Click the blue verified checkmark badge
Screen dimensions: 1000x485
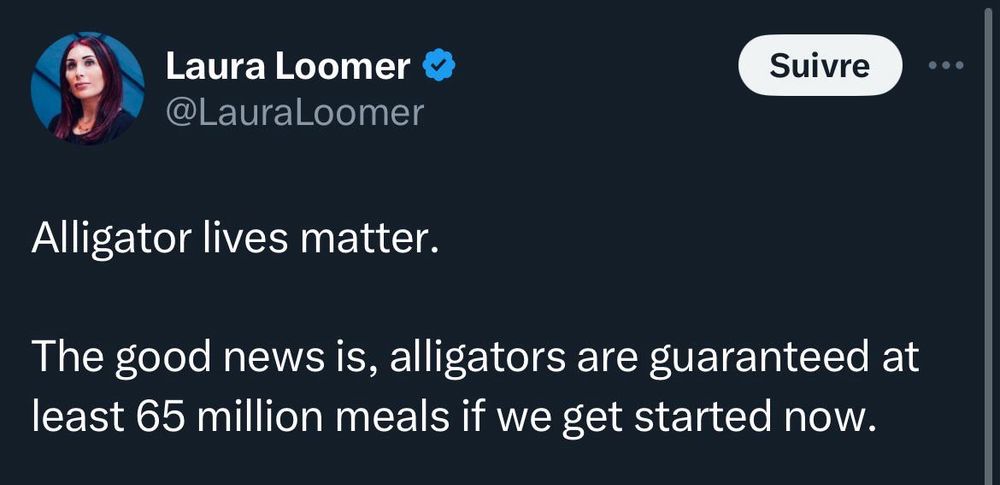pyautogui.click(x=439, y=66)
